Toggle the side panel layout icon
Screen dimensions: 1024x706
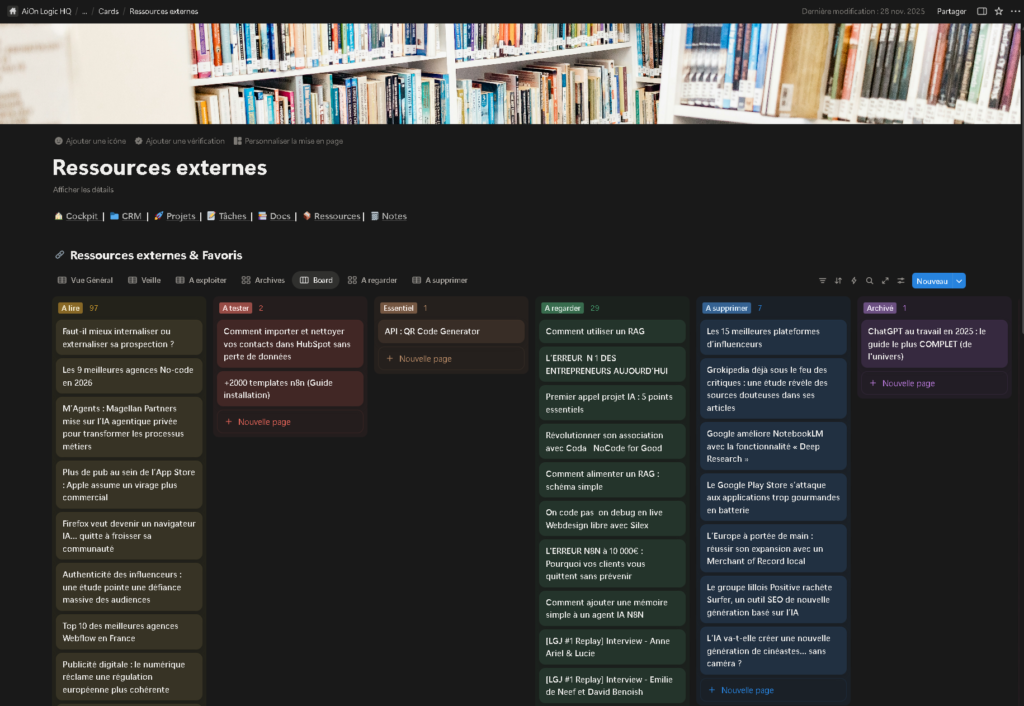coord(982,11)
